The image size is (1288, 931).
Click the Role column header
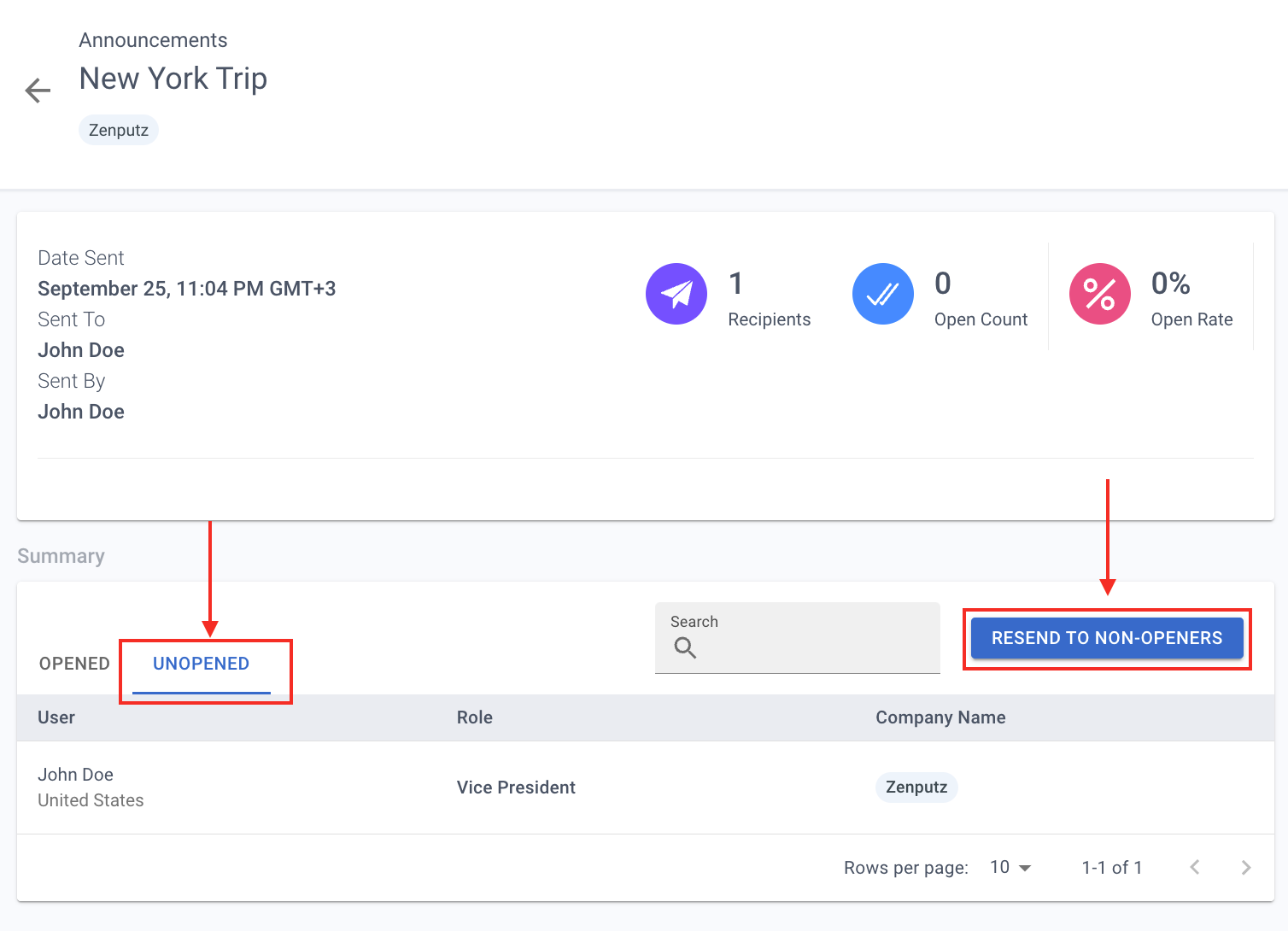[475, 717]
